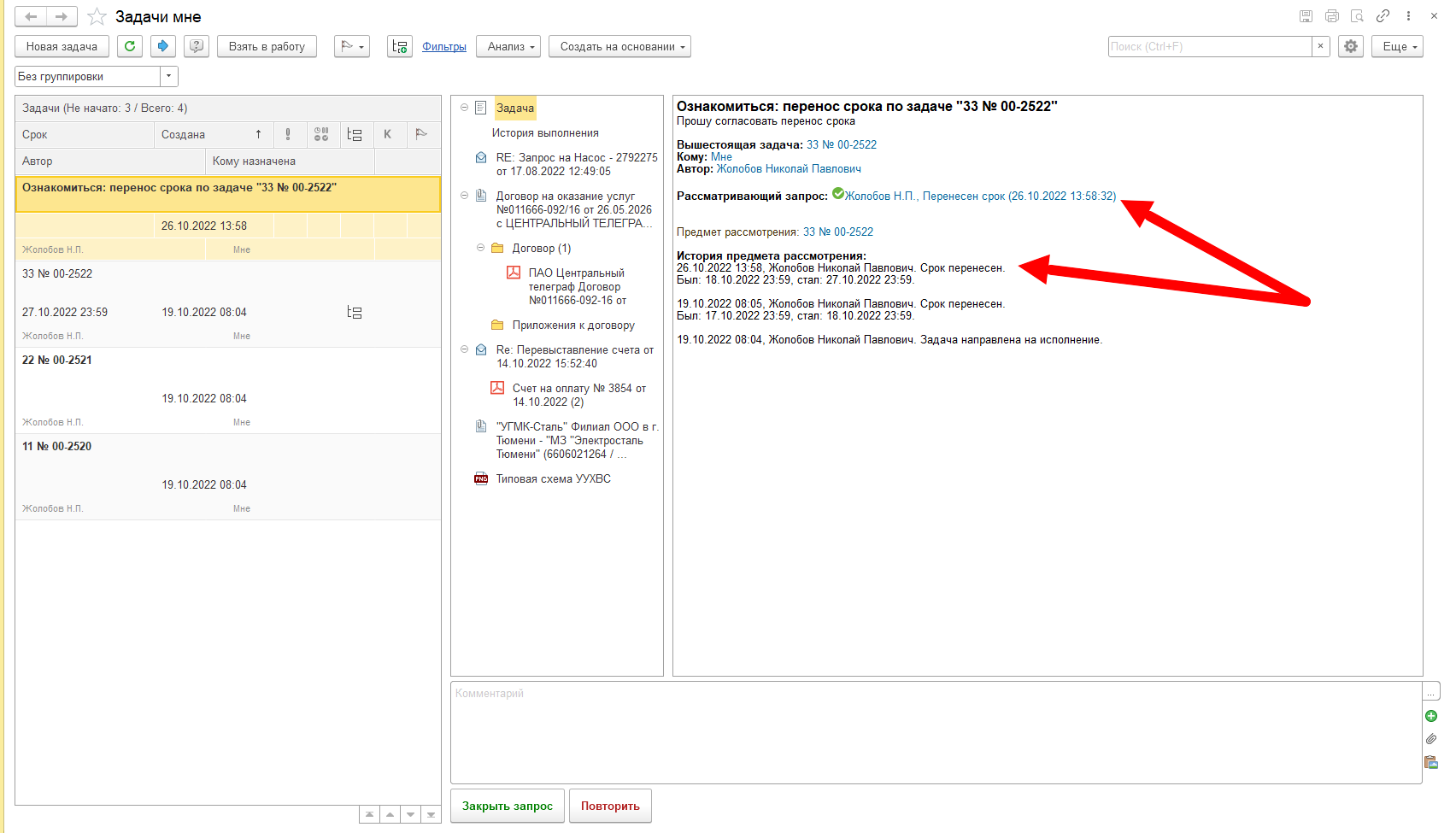1456x833 pixels.
Task: Click the Взять в работу button
Action: point(267,46)
